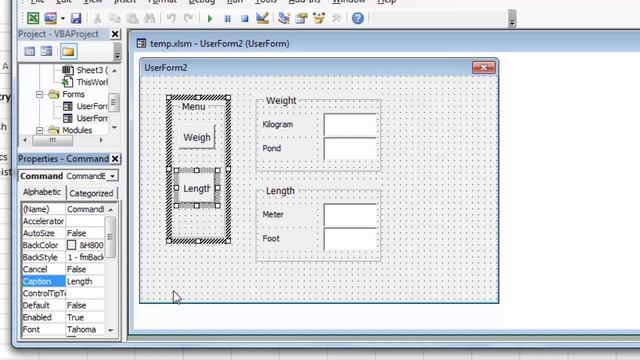This screenshot has height=360, width=640.
Task: Open Find with the binoculars icon
Action: coord(149,18)
